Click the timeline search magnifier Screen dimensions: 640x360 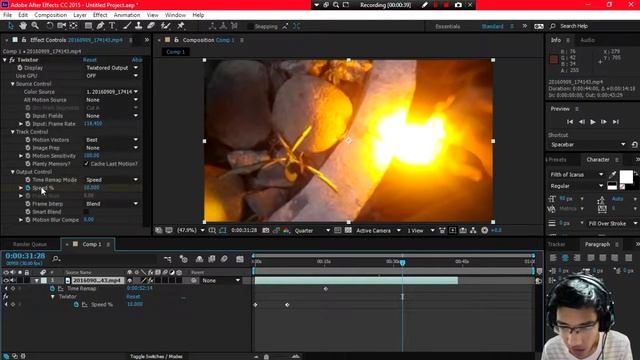tap(56, 259)
